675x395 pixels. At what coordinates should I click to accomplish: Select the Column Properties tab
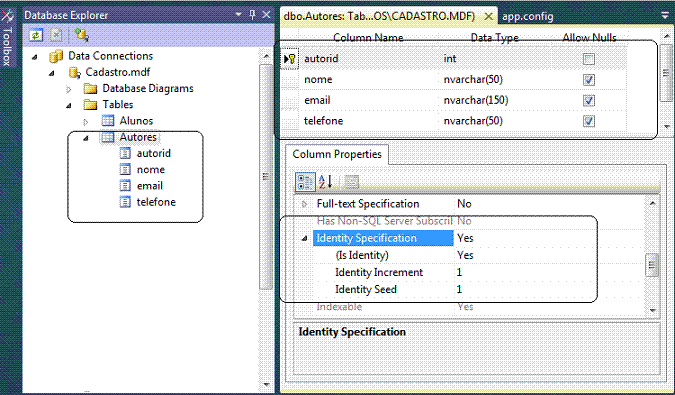tap(337, 154)
